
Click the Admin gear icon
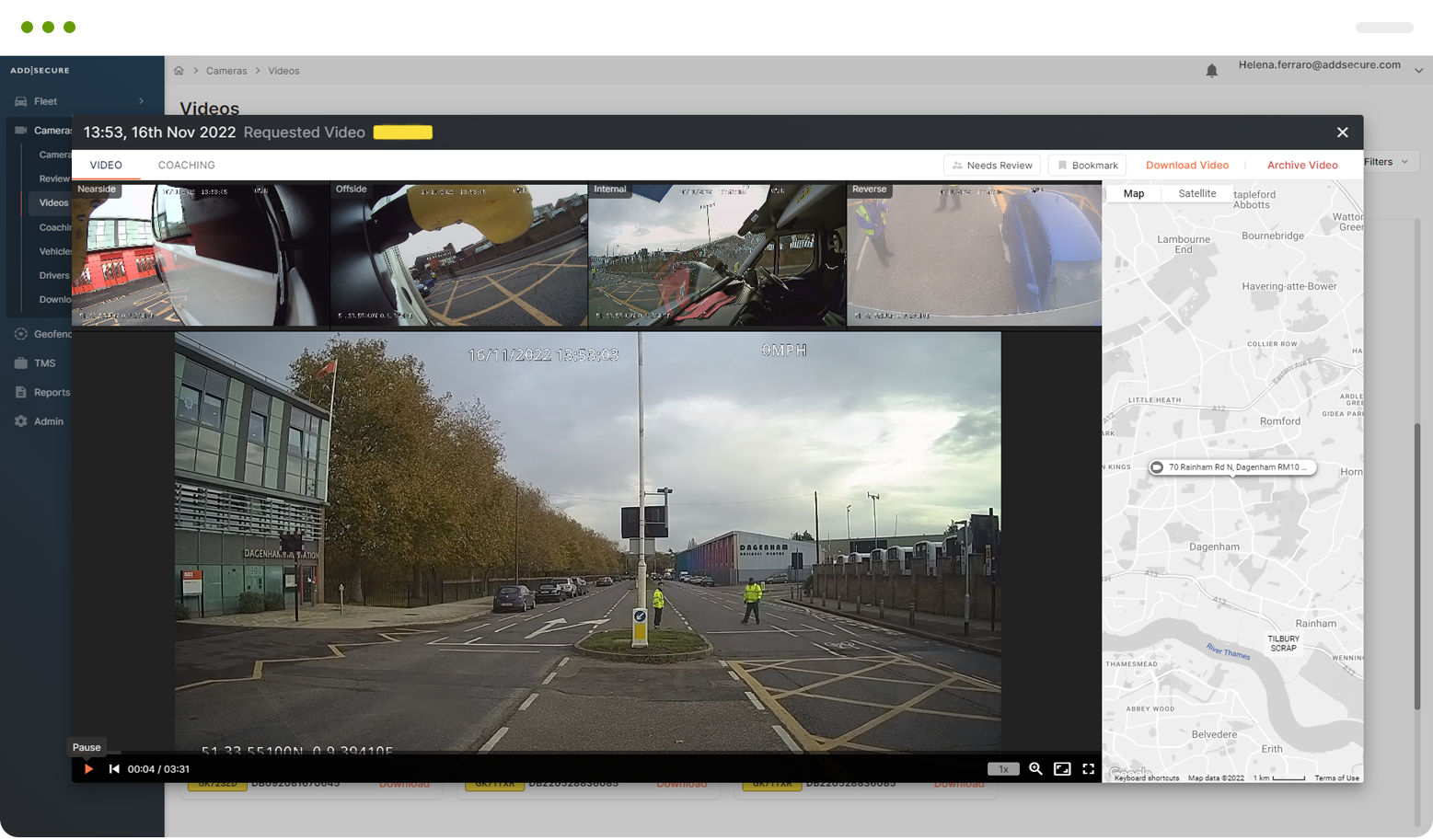[20, 421]
